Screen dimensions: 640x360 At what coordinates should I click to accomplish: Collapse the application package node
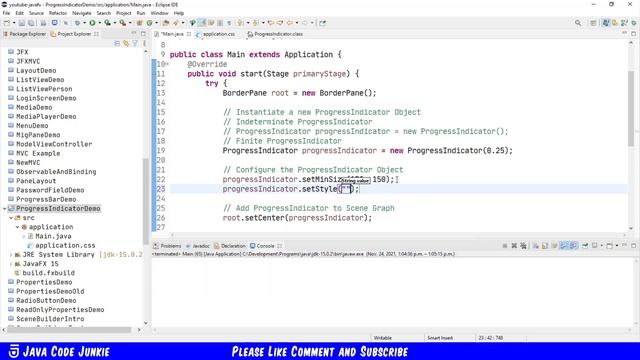point(18,227)
